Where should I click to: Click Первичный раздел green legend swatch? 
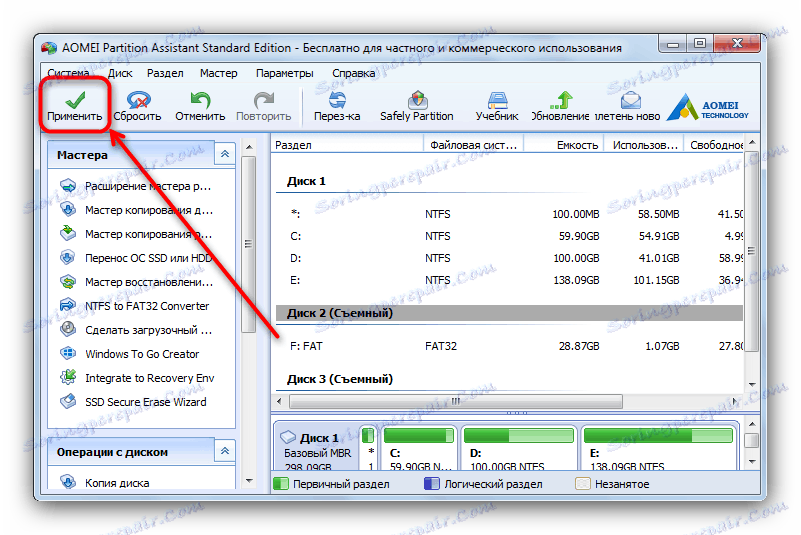tap(281, 484)
